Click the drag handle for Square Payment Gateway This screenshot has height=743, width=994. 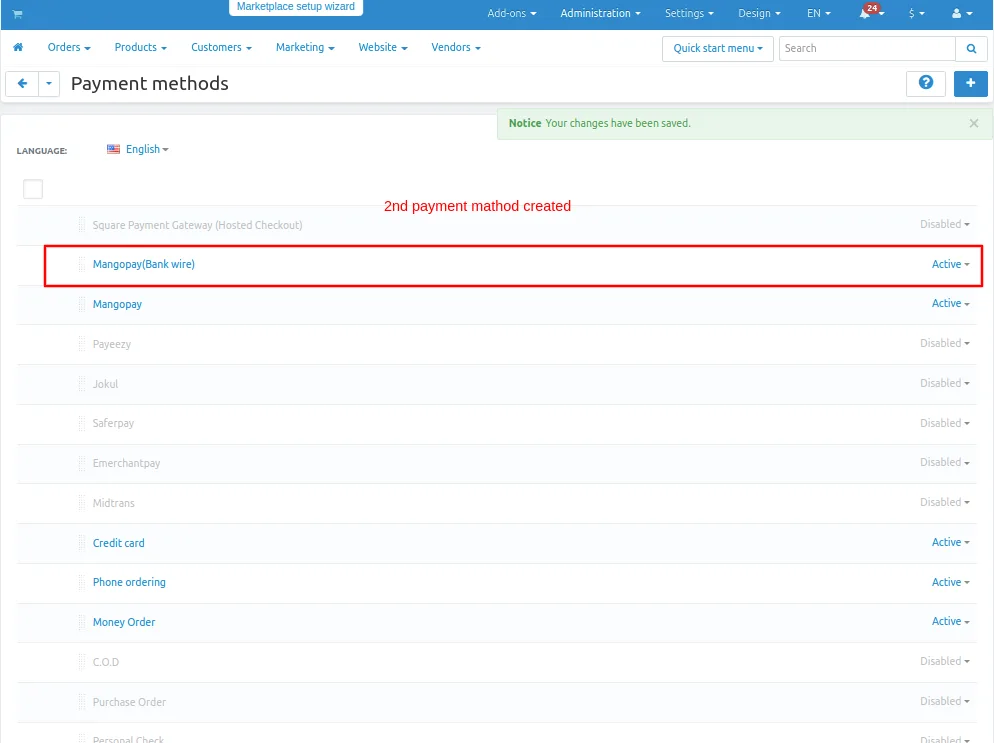[x=82, y=224]
